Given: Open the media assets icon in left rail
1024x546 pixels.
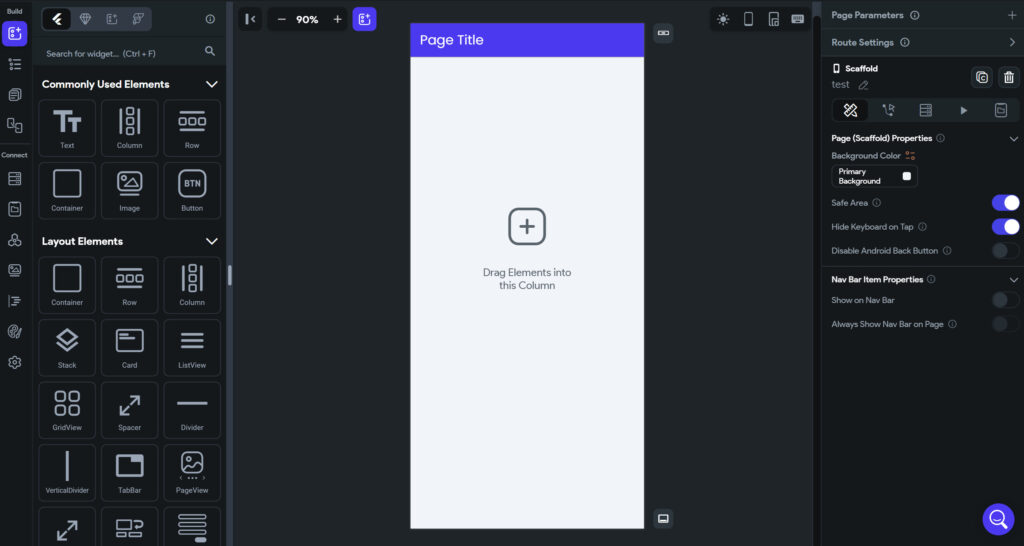Looking at the screenshot, I should click(14, 270).
